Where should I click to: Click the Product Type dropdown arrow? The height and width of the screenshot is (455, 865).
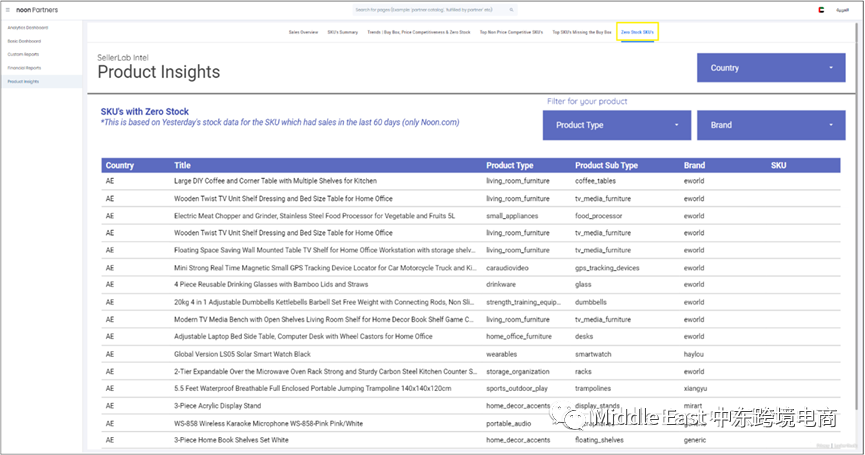(x=676, y=125)
